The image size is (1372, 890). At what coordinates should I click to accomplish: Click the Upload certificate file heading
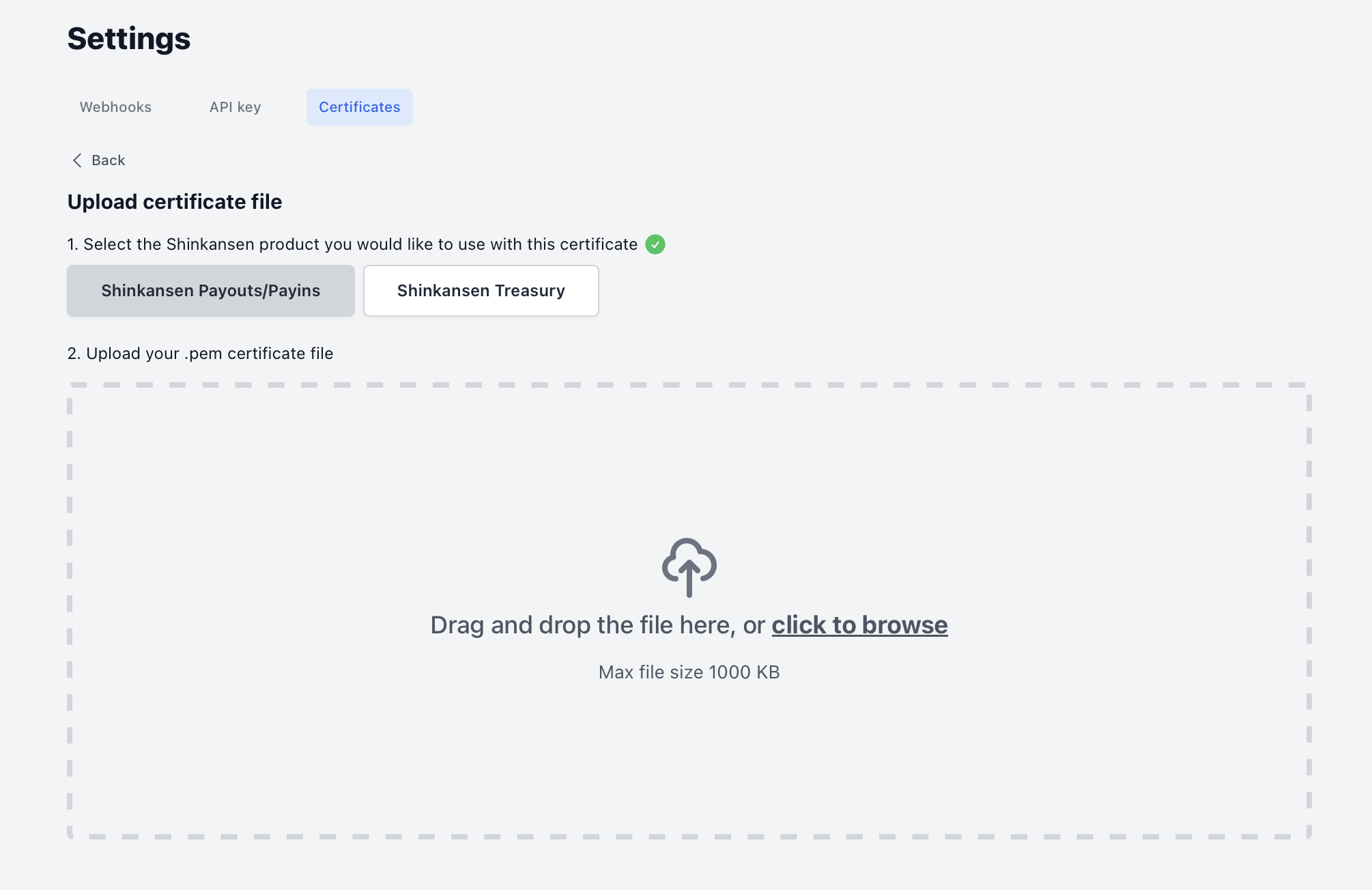(x=175, y=202)
